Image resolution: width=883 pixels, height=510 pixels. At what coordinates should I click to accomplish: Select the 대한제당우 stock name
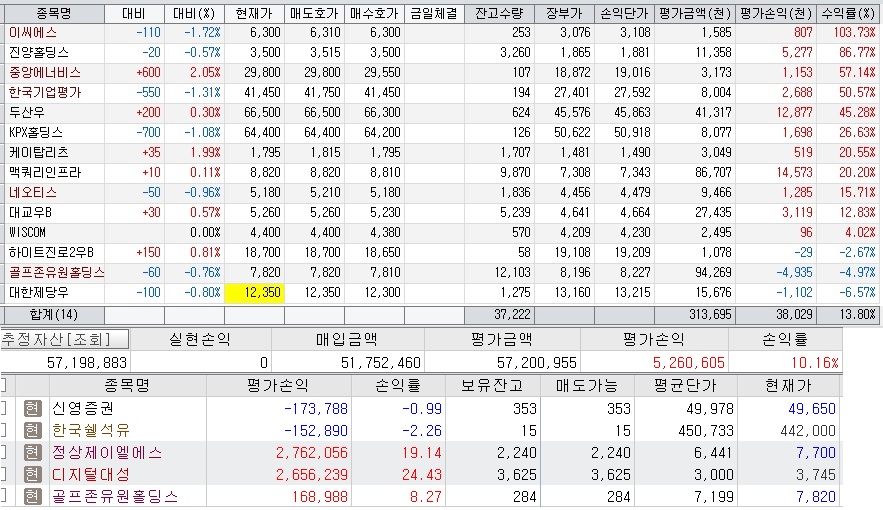pyautogui.click(x=39, y=293)
